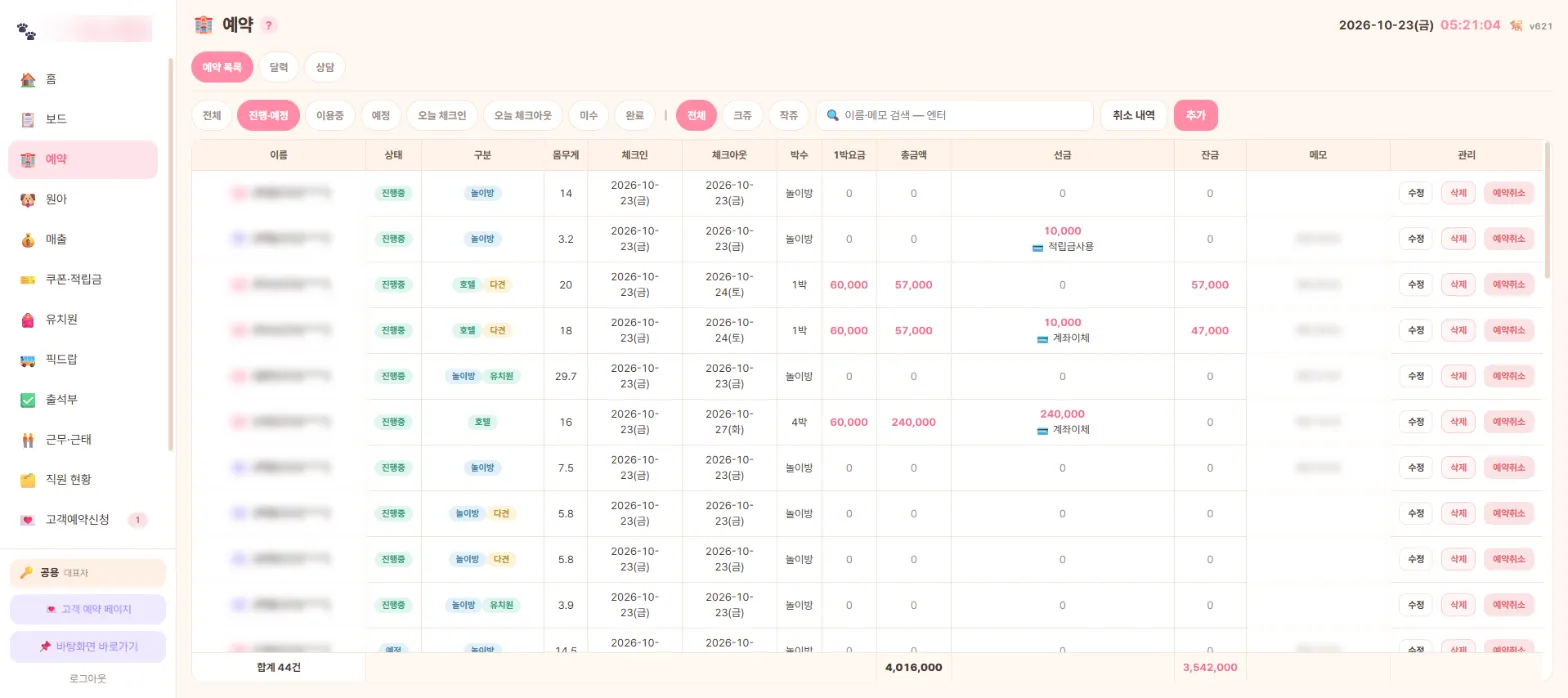Click the magnifier icon in the search box
1568x698 pixels.
click(x=832, y=115)
